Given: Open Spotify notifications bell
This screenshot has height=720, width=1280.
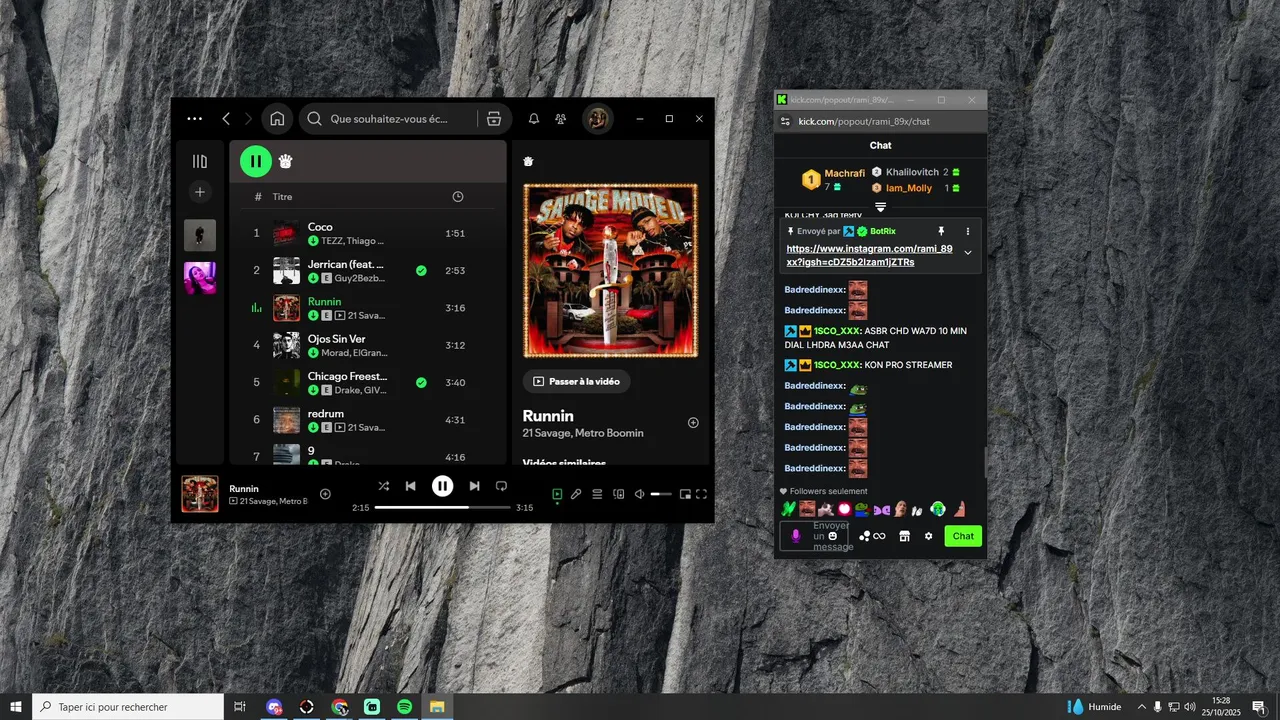Looking at the screenshot, I should pyautogui.click(x=534, y=119).
